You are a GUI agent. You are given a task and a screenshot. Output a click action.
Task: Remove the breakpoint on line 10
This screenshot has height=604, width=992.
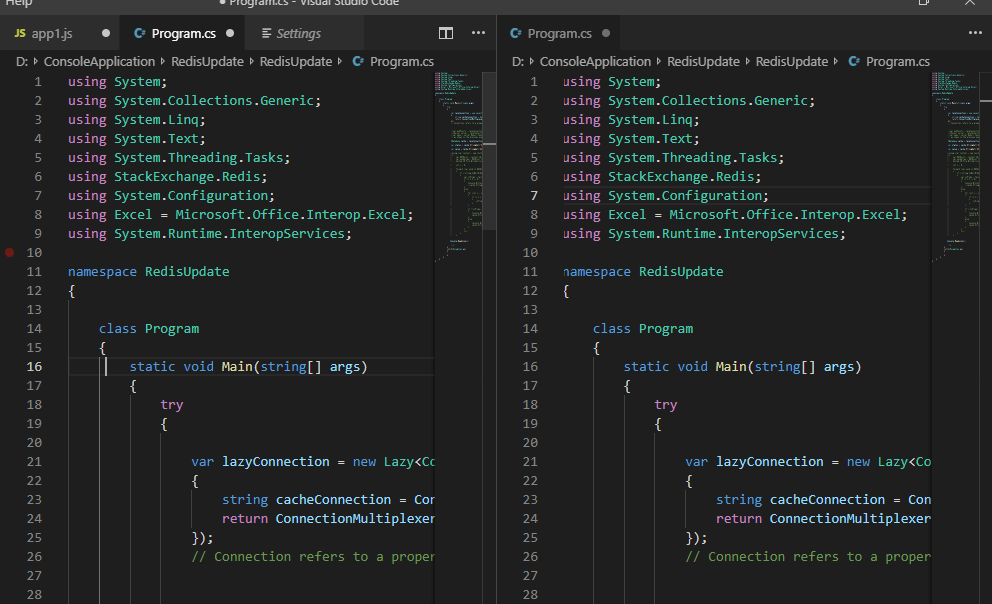click(9, 252)
